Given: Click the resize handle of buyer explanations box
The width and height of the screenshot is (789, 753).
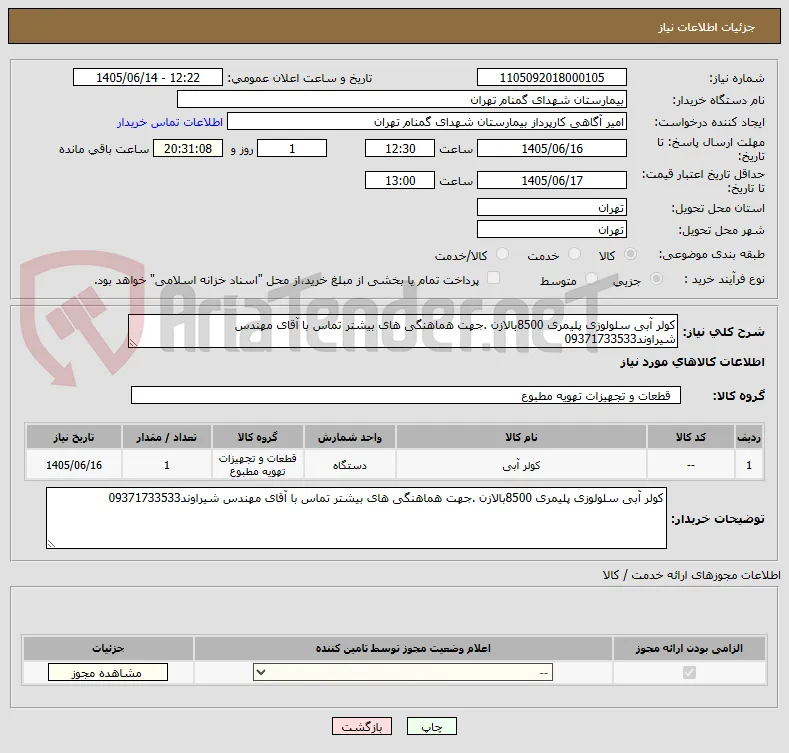Looking at the screenshot, I should 51,544.
